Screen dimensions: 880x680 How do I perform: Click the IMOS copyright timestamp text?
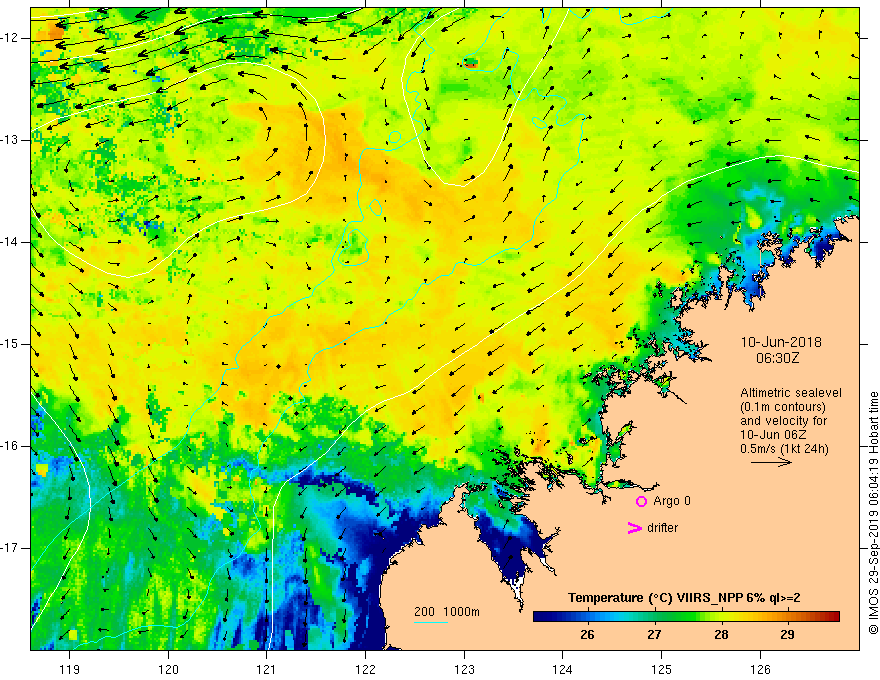coord(873,513)
